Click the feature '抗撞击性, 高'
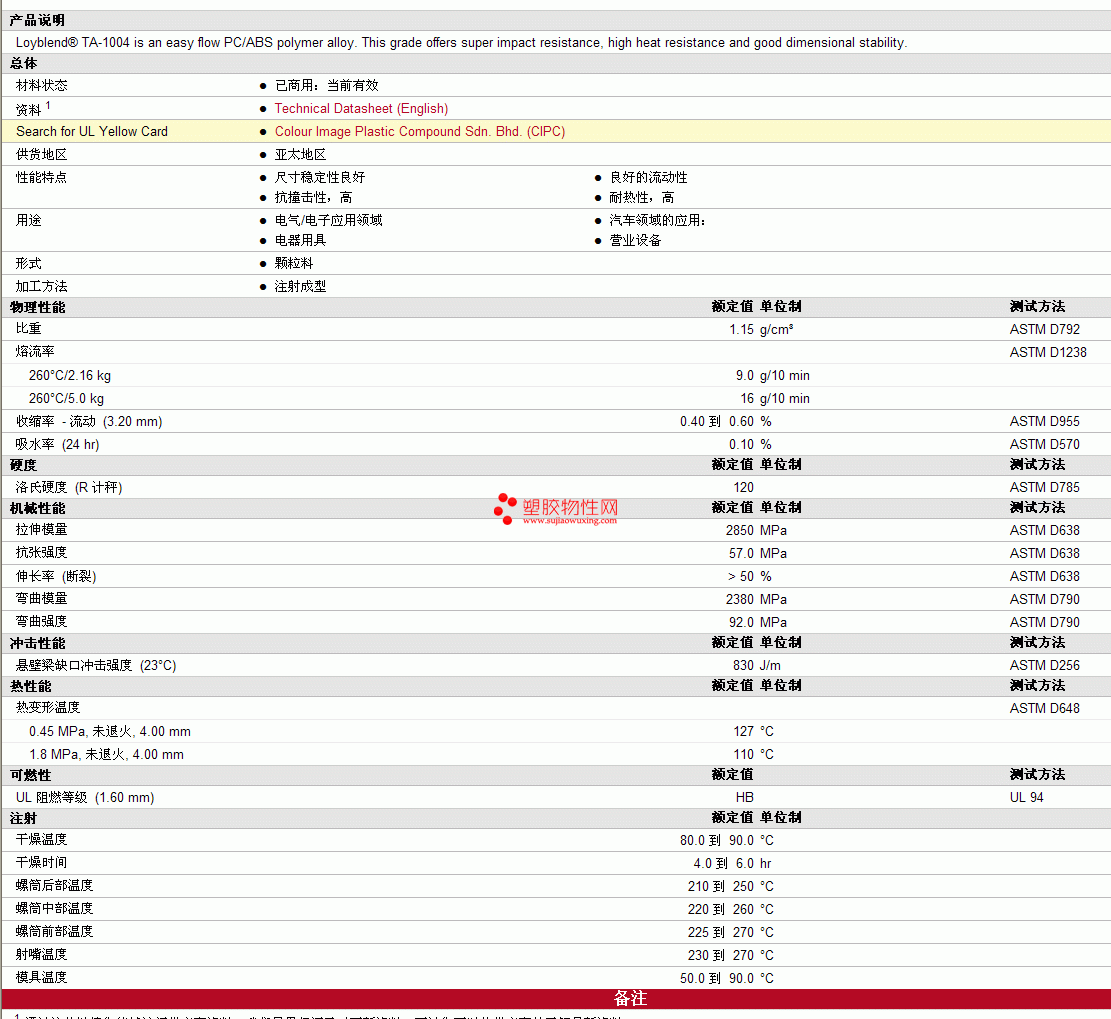 314,198
